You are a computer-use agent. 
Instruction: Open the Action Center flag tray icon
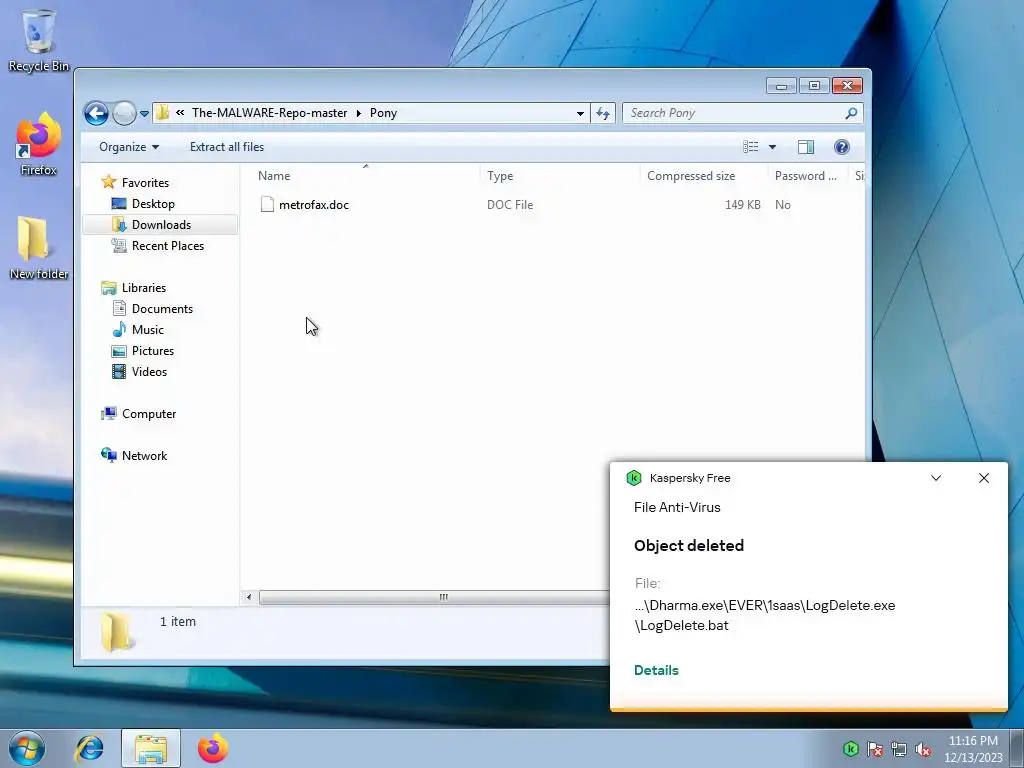click(x=875, y=749)
